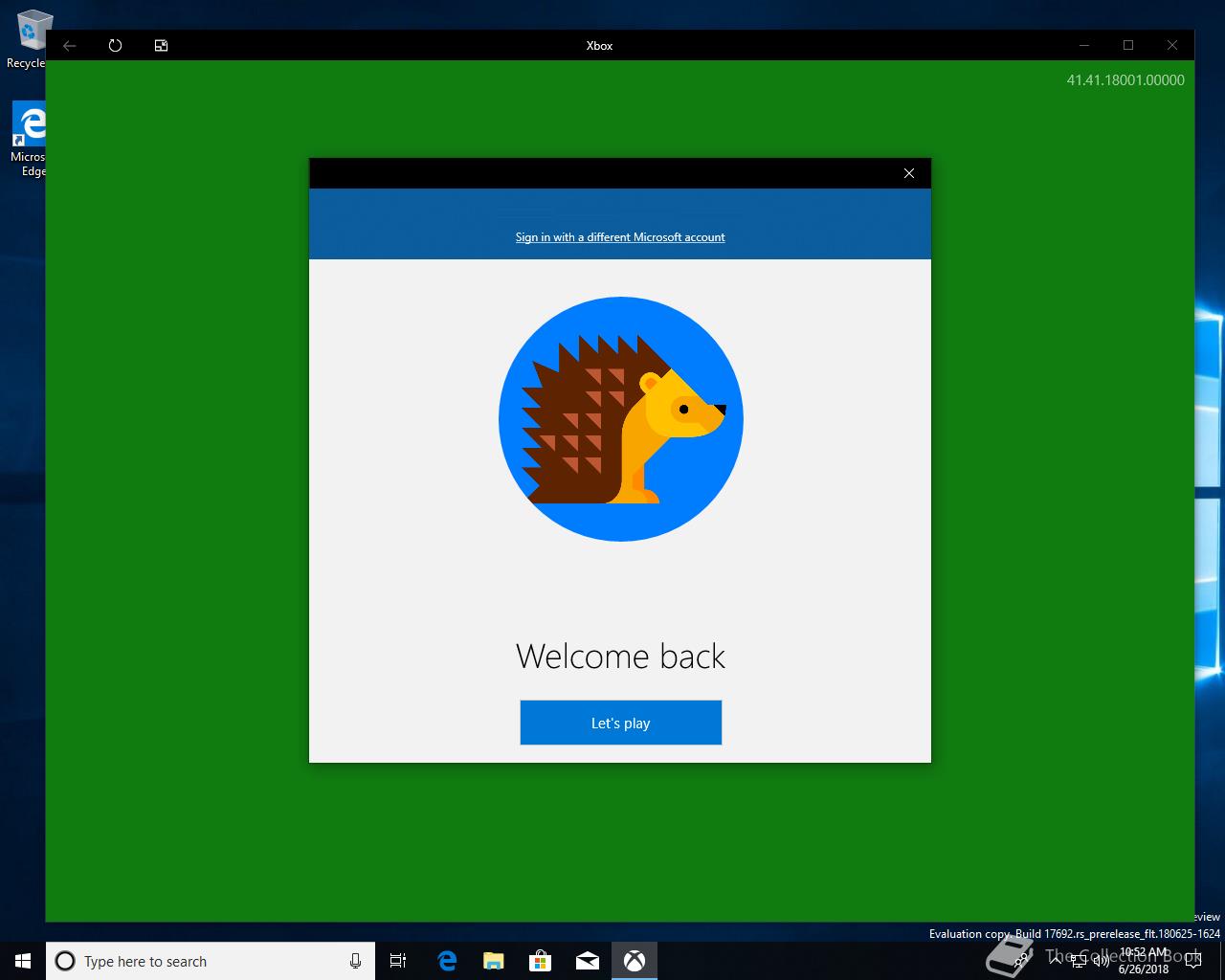The width and height of the screenshot is (1225, 980).
Task: Click the Welcome back heading text
Action: (620, 657)
